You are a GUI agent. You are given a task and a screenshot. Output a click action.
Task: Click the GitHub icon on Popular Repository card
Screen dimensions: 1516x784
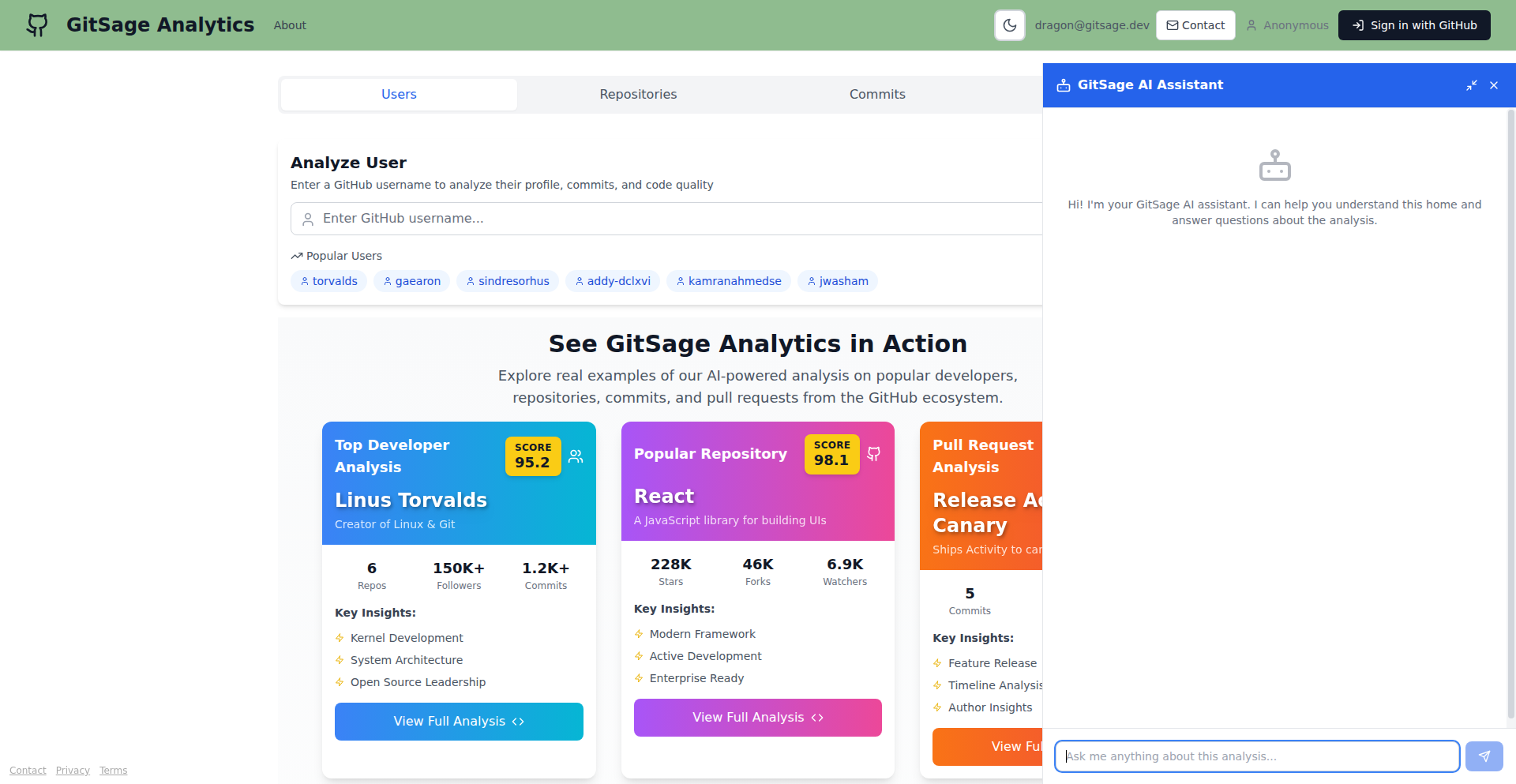[x=873, y=454]
